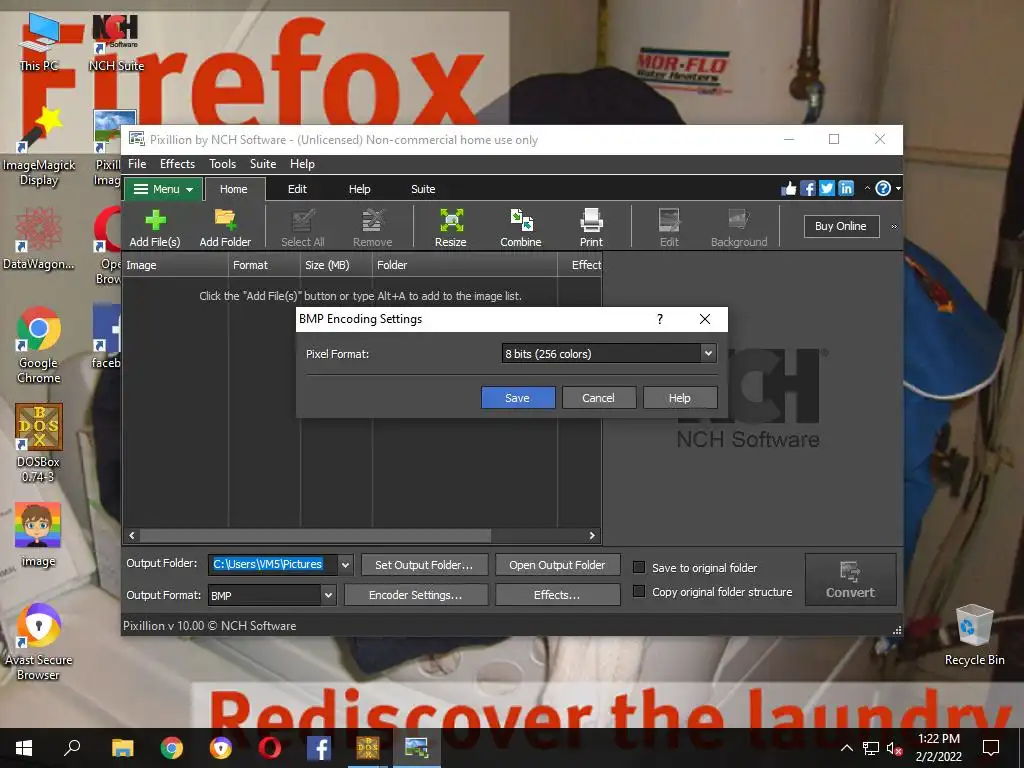Screen dimensions: 1024x768
Task: Expand the Pixel Format dropdown
Action: pos(708,353)
